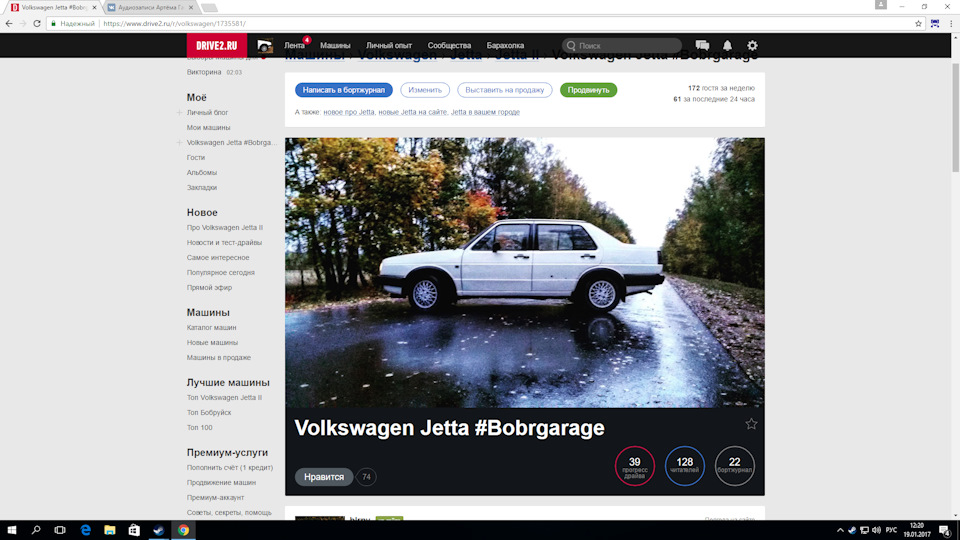
Task: Focus the Поиск search field
Action: [x=621, y=45]
